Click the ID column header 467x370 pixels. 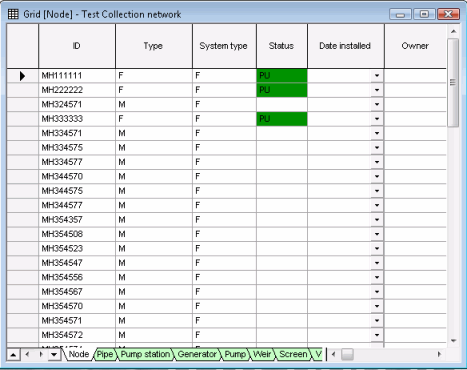(x=77, y=46)
